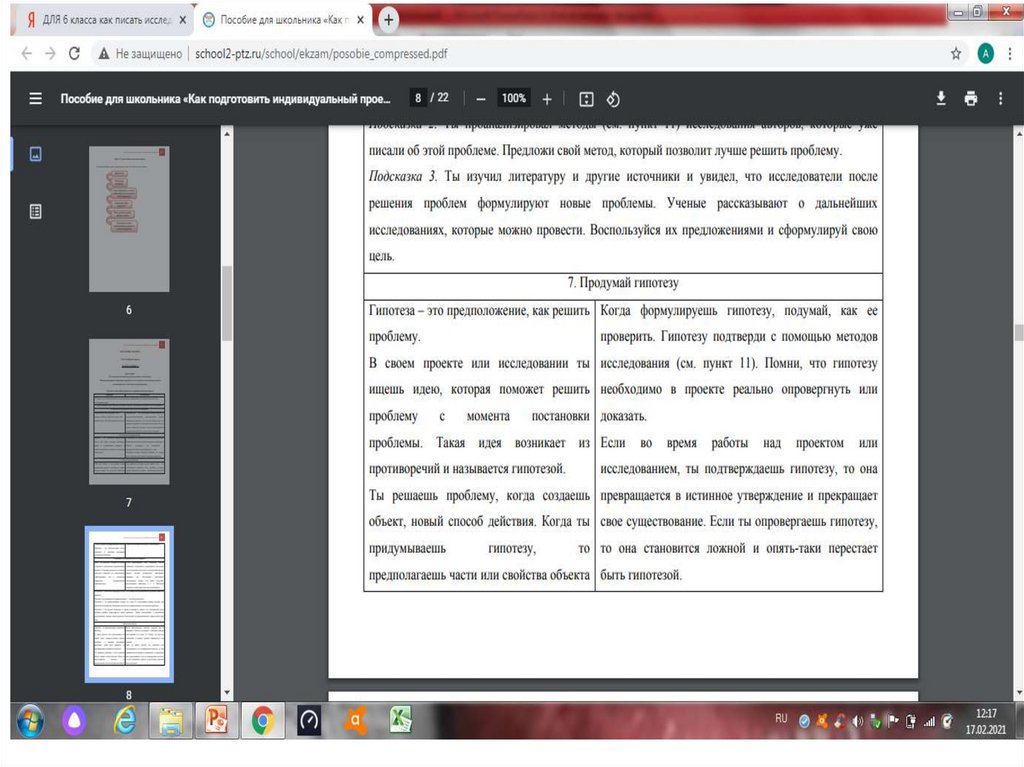Open Excel from taskbar
1024x767 pixels.
point(400,721)
